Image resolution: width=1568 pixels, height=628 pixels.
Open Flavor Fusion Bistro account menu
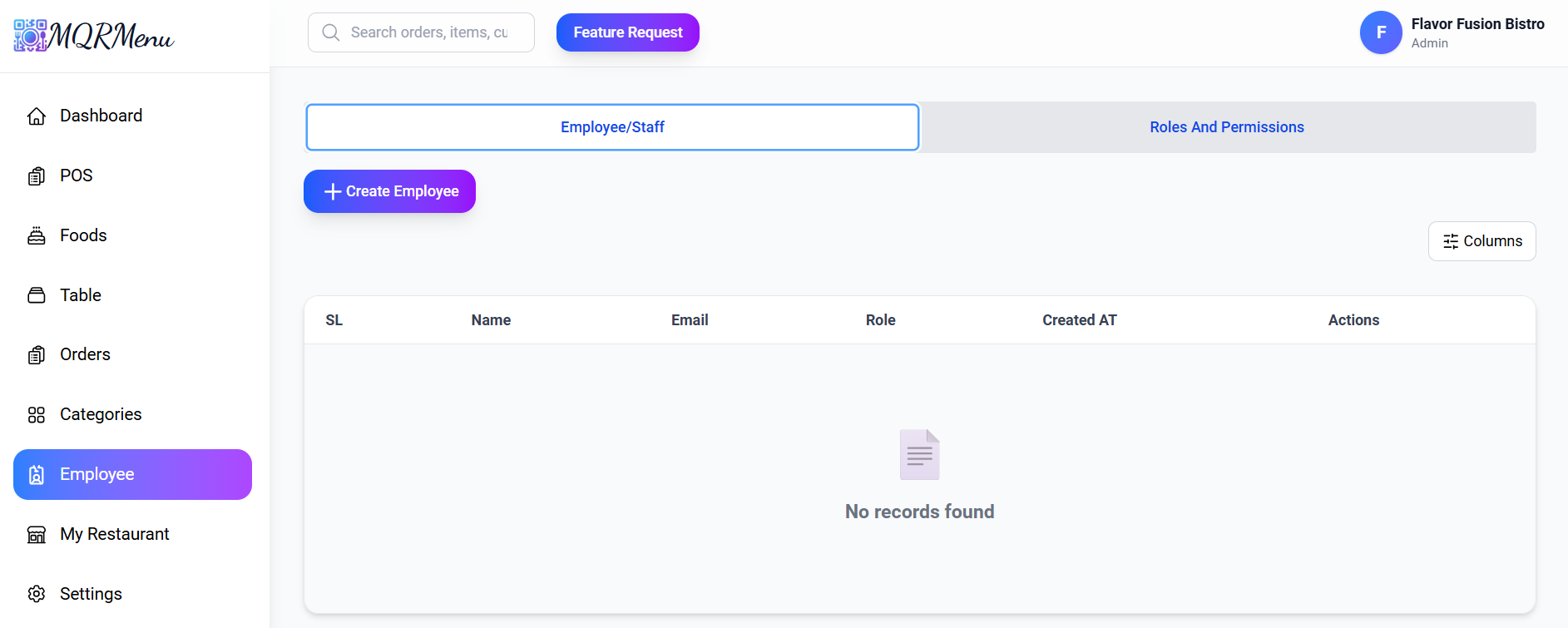pos(1476,32)
